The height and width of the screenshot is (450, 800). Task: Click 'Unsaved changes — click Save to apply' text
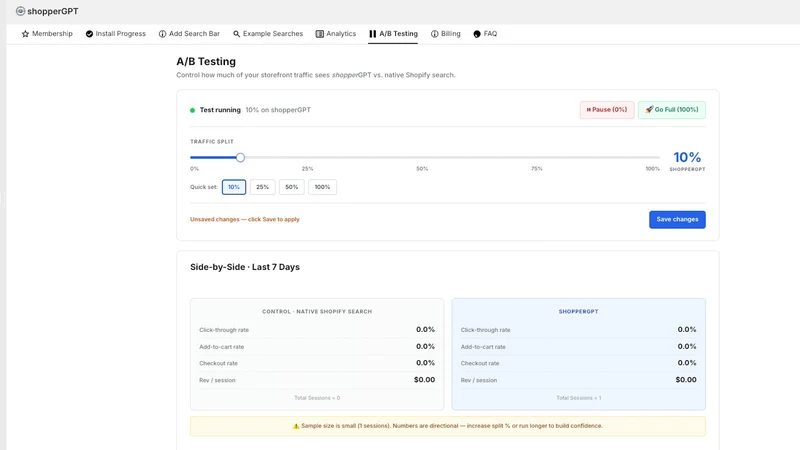[245, 219]
